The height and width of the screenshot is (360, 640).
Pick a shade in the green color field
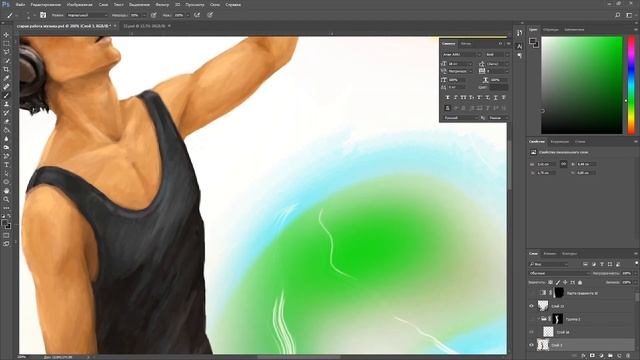point(582,85)
